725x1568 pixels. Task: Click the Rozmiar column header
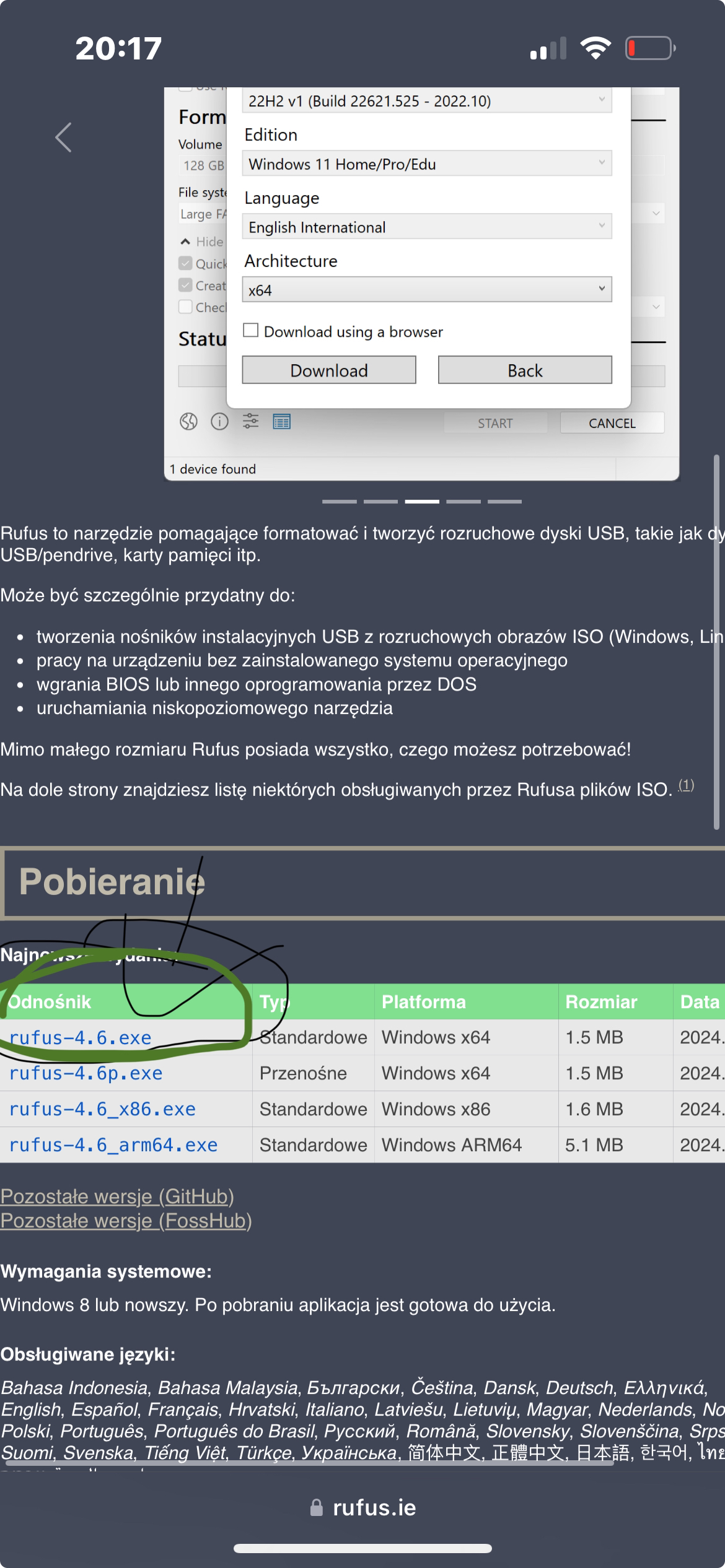click(x=601, y=1001)
